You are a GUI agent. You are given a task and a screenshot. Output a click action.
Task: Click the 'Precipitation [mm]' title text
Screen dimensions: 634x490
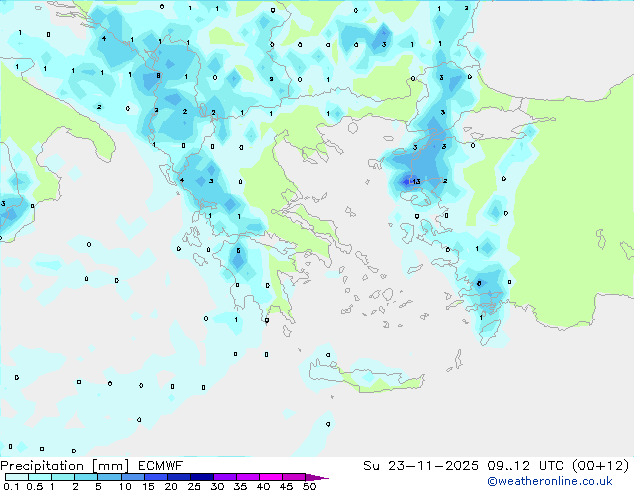[x=65, y=466]
